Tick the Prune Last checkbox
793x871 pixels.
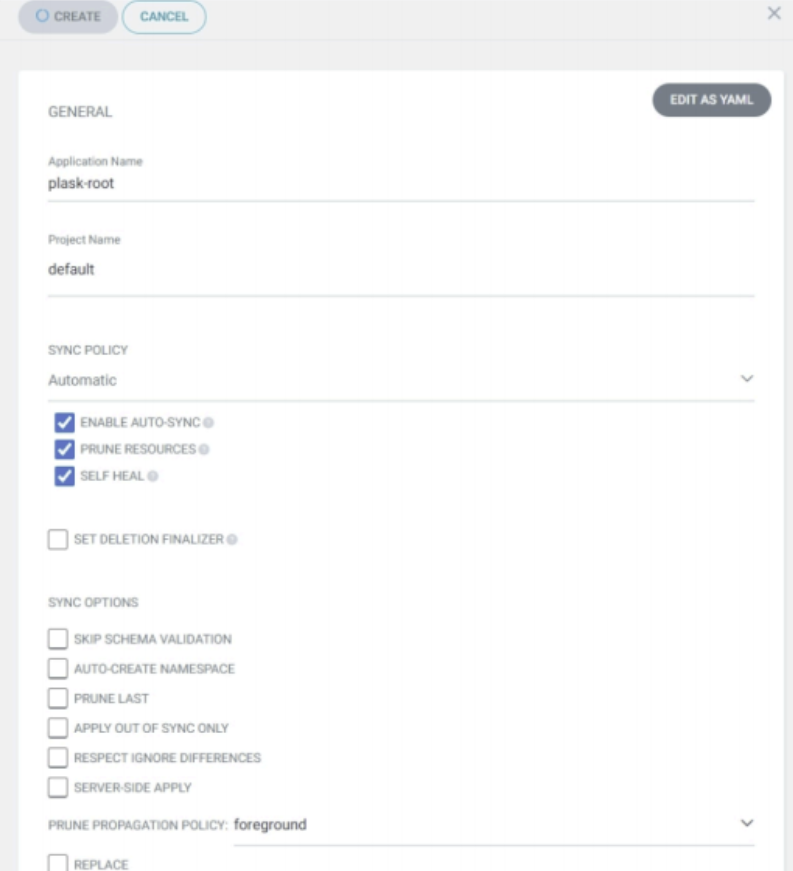click(x=58, y=698)
